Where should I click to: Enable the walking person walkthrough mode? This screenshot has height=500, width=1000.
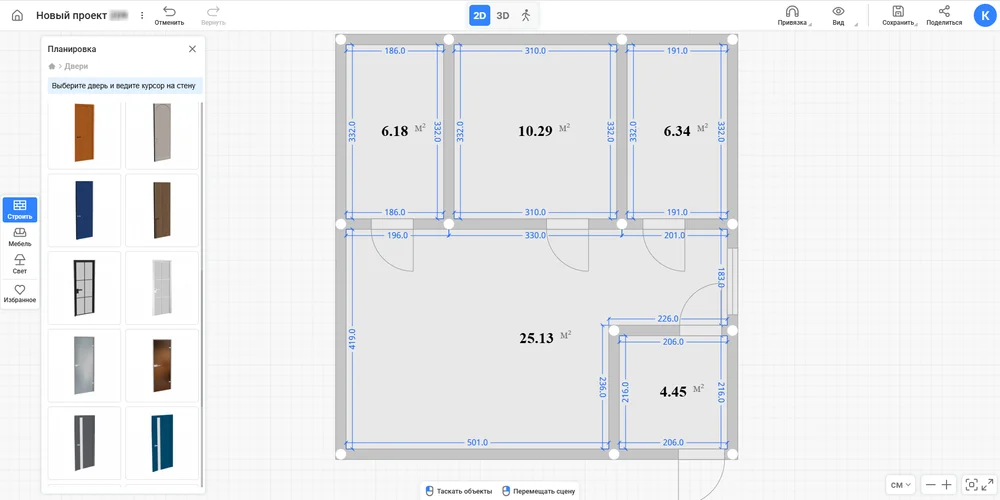pos(526,15)
